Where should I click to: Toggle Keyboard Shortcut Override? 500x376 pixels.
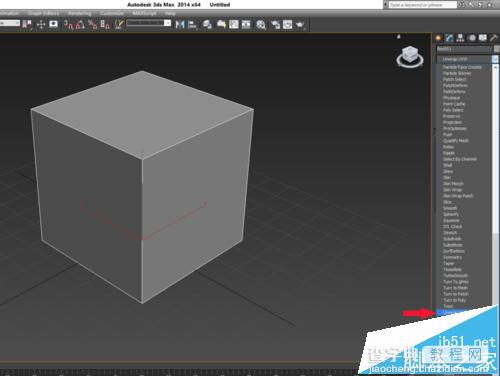point(53,24)
